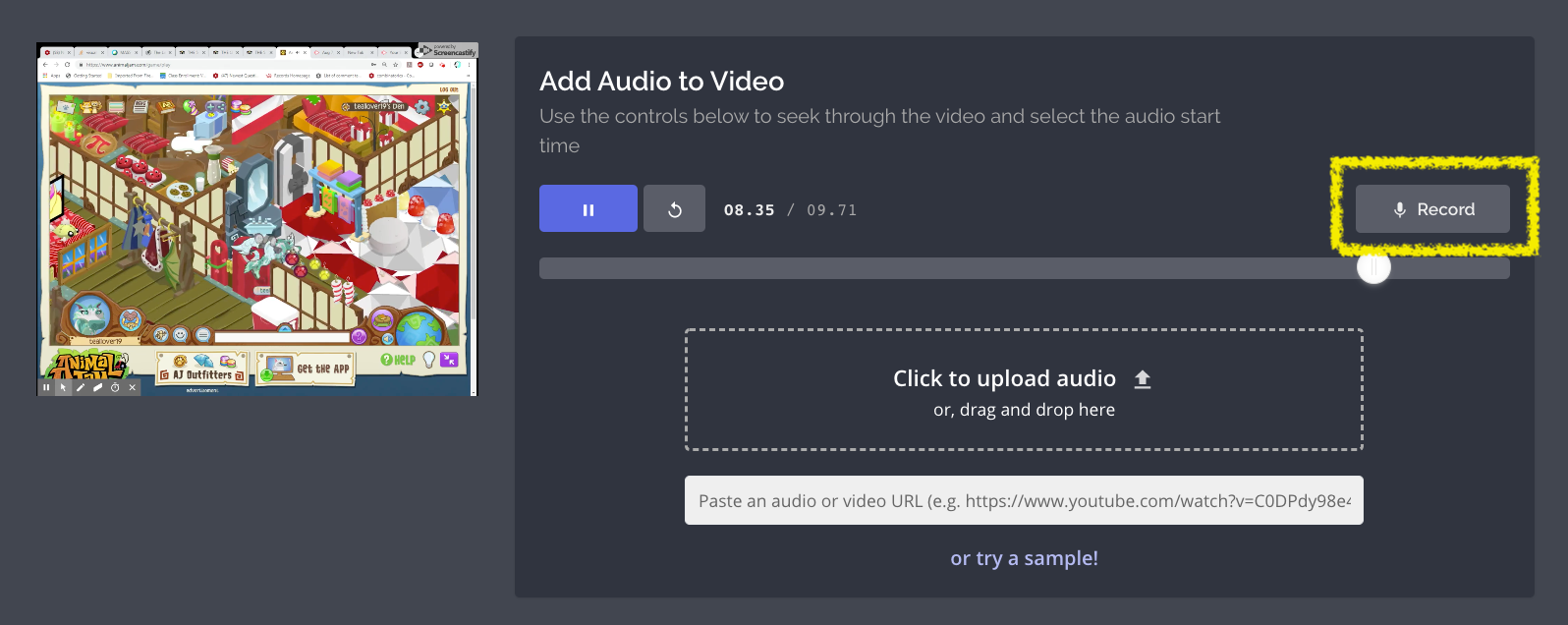The width and height of the screenshot is (1568, 625).
Task: Open the 'Click to upload audio' drop zone
Action: pyautogui.click(x=1024, y=390)
